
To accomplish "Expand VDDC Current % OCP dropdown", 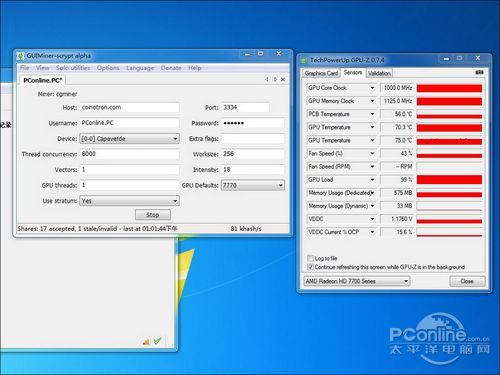I will tap(372, 232).
